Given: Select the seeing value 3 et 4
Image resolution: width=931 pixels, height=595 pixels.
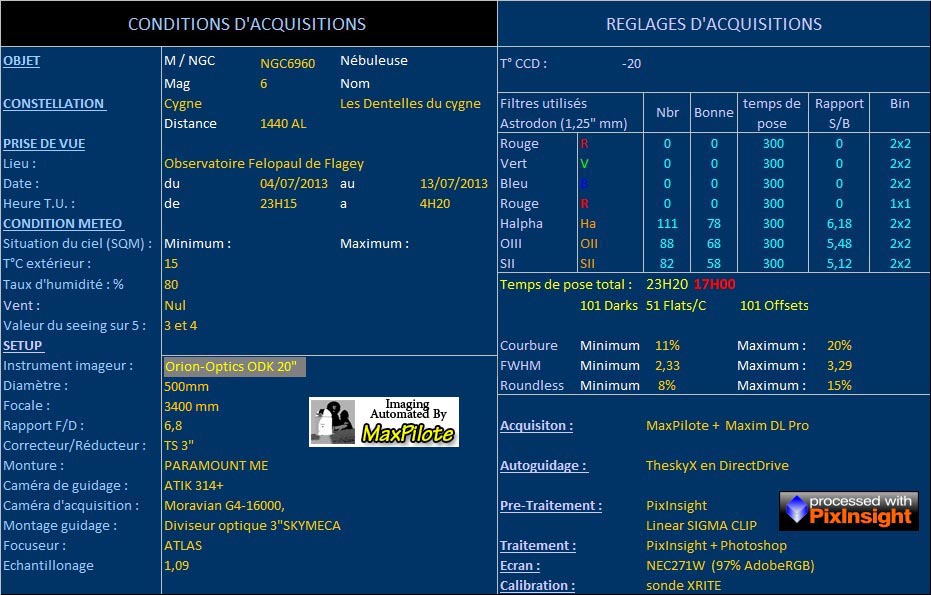Looking at the screenshot, I should 180,325.
